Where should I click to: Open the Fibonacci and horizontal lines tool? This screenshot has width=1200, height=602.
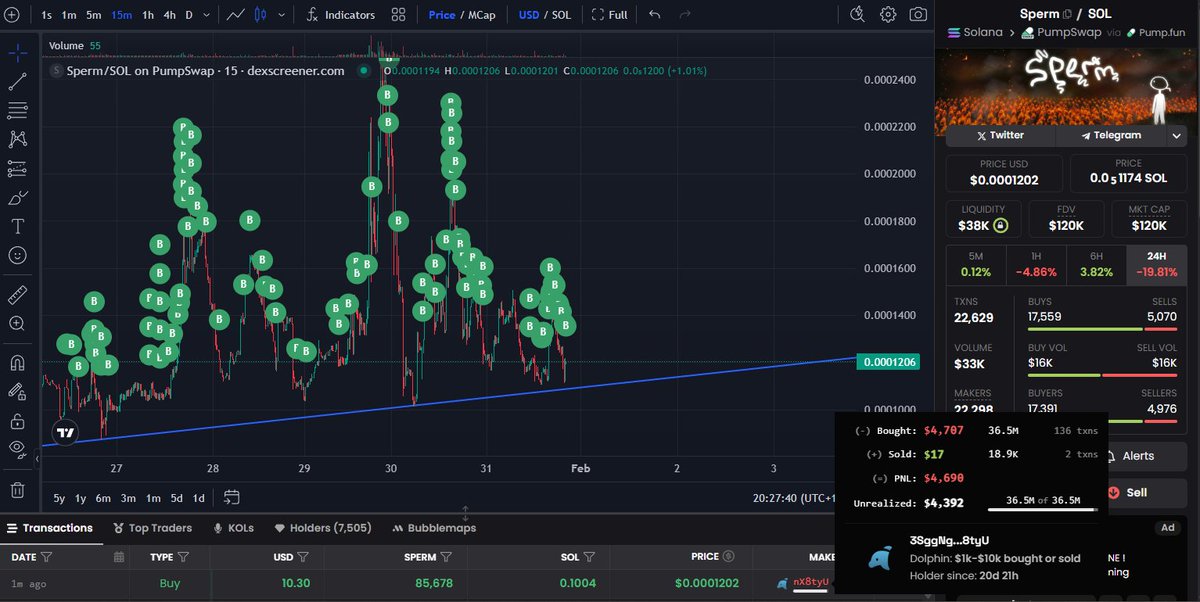(x=17, y=110)
